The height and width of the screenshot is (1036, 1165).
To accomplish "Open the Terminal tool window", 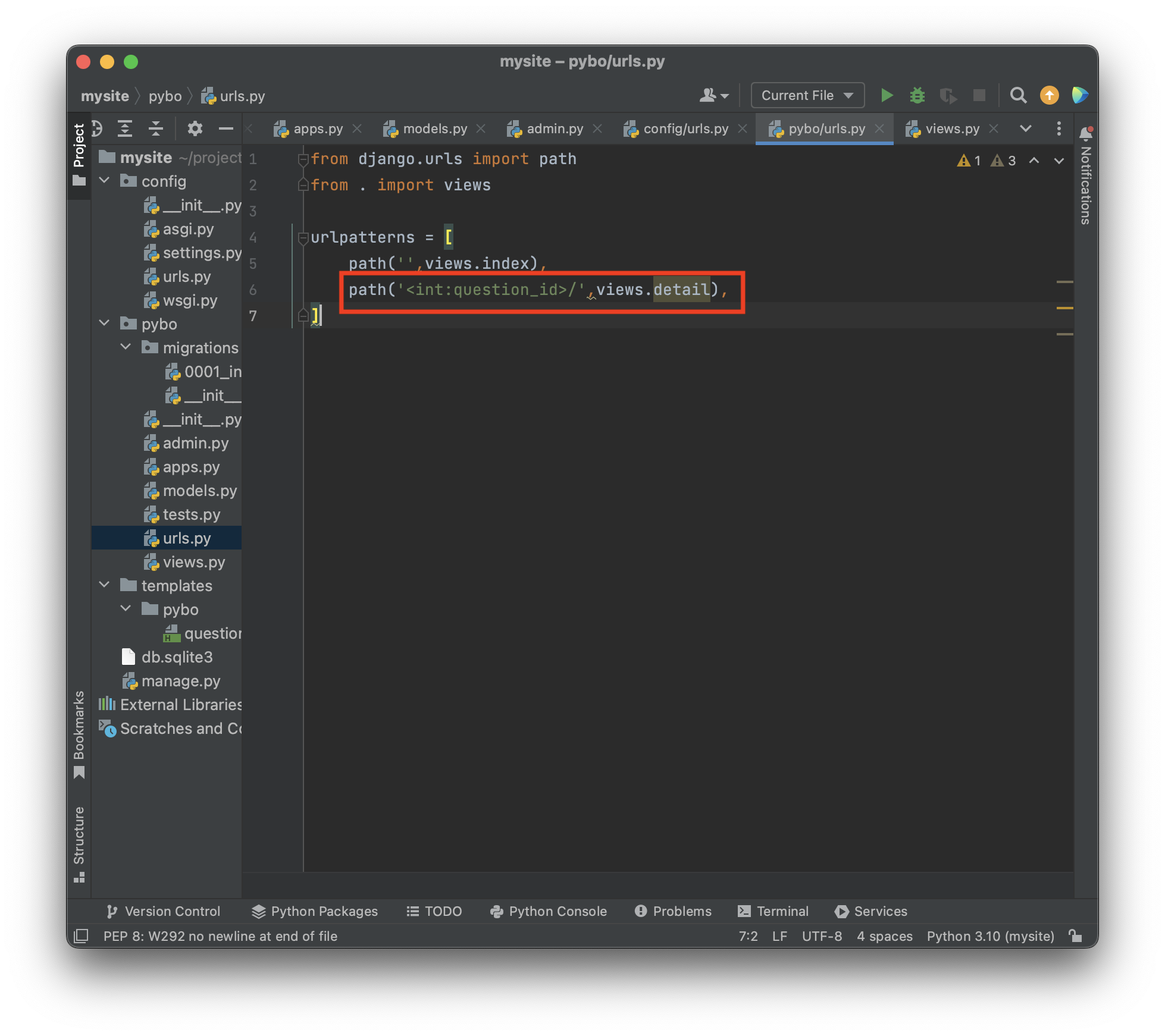I will [x=773, y=911].
